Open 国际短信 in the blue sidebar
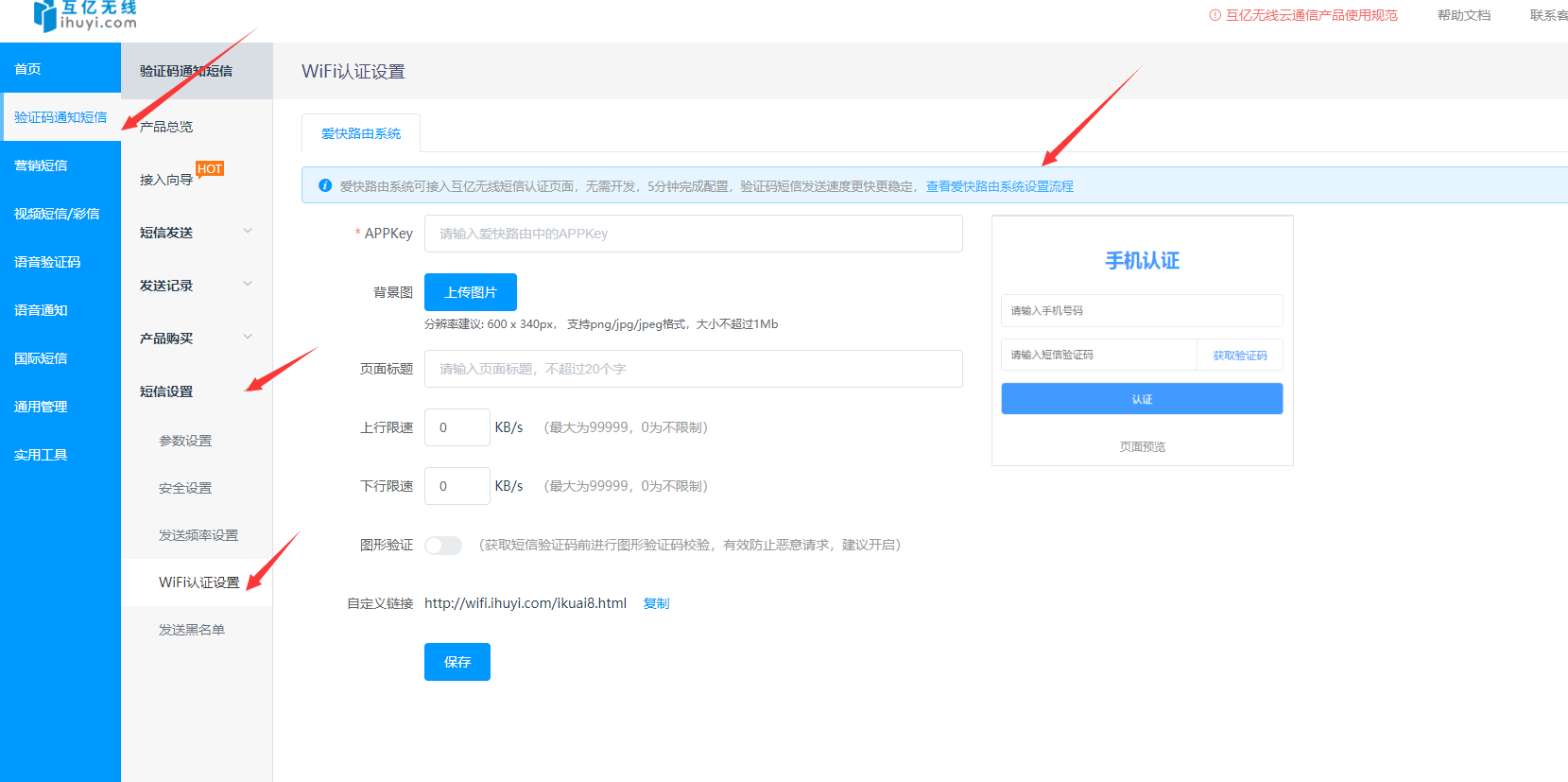Screen dimensions: 1568x782 tap(60, 358)
